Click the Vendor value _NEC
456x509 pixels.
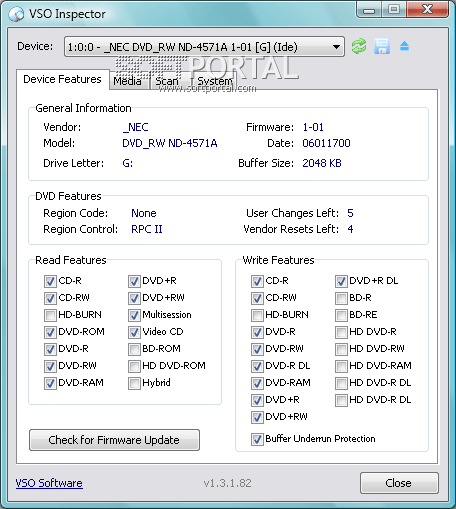[x=136, y=127]
